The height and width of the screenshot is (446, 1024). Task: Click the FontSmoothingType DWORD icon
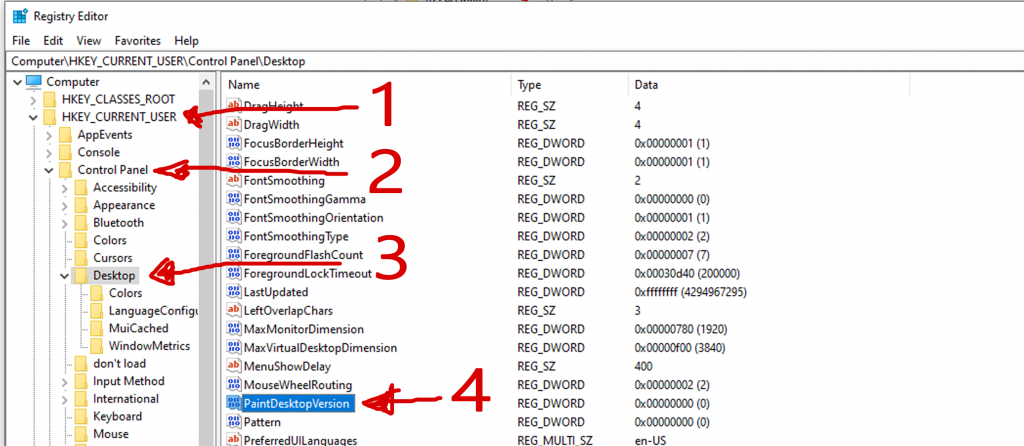(233, 236)
